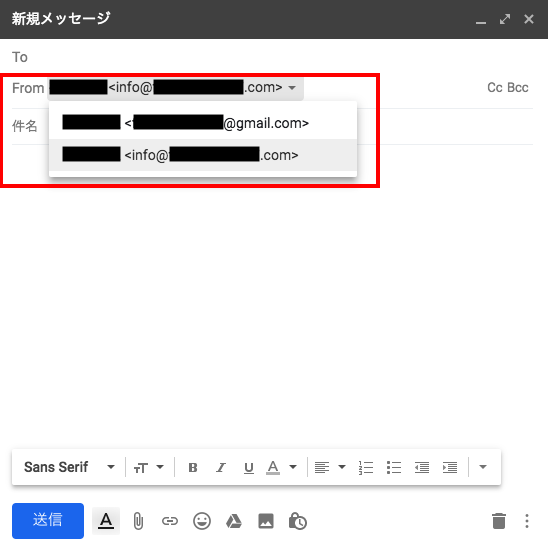Toggle italic formatting
Screen dimensions: 548x550
click(221, 467)
